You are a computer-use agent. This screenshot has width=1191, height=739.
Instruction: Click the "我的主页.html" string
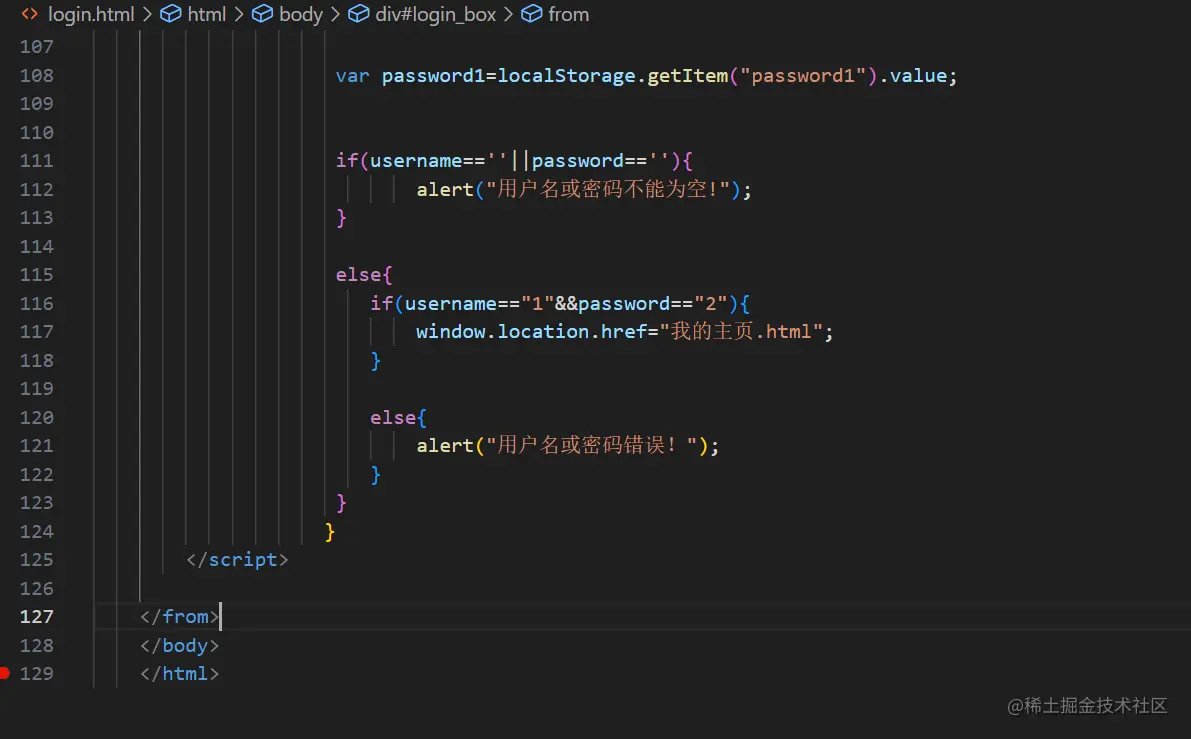[741, 332]
